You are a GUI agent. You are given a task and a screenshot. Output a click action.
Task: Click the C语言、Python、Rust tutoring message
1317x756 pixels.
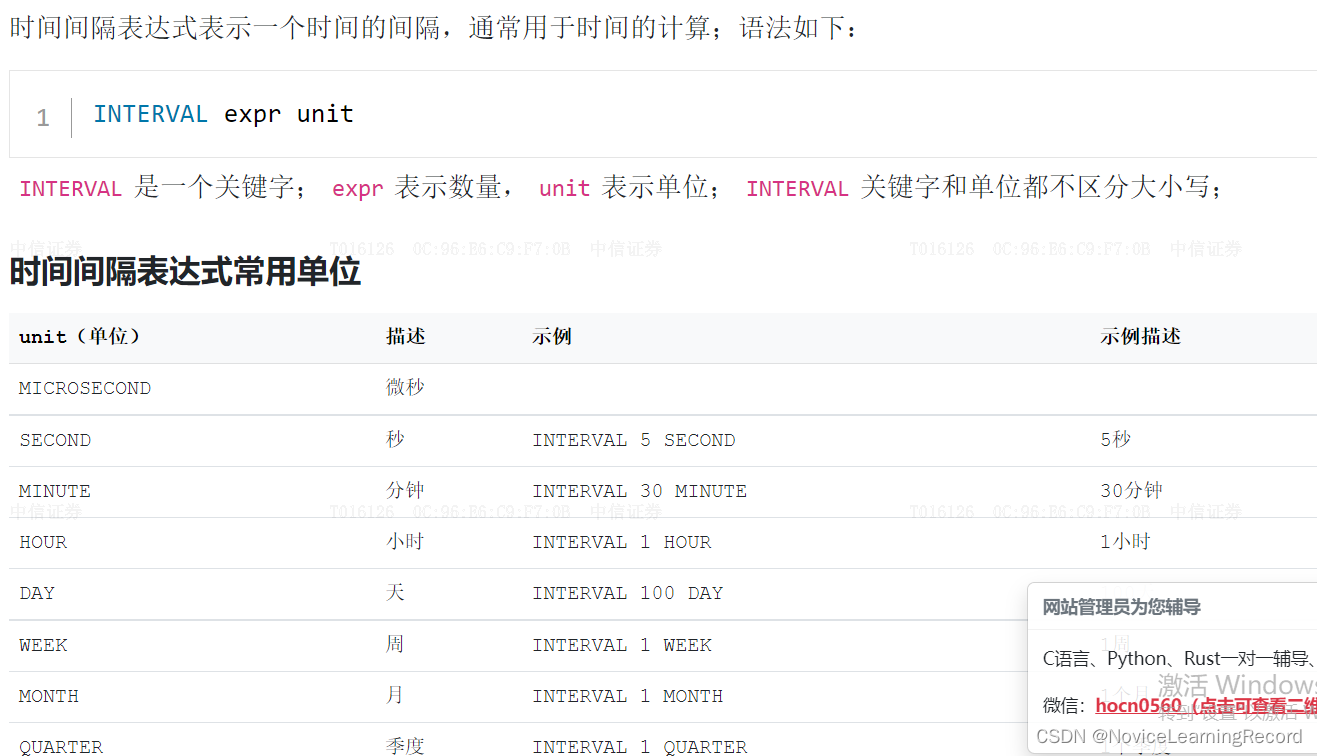[x=1170, y=658]
